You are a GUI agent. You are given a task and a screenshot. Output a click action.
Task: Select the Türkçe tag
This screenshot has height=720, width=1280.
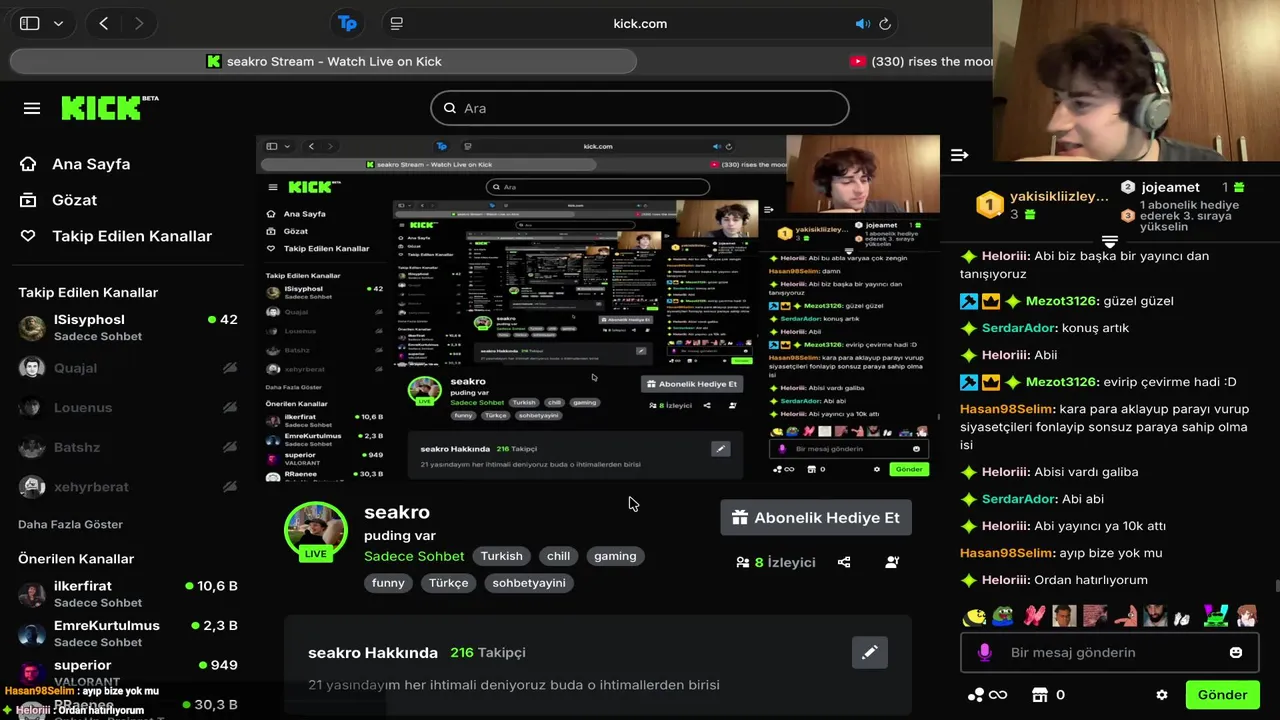click(x=449, y=583)
